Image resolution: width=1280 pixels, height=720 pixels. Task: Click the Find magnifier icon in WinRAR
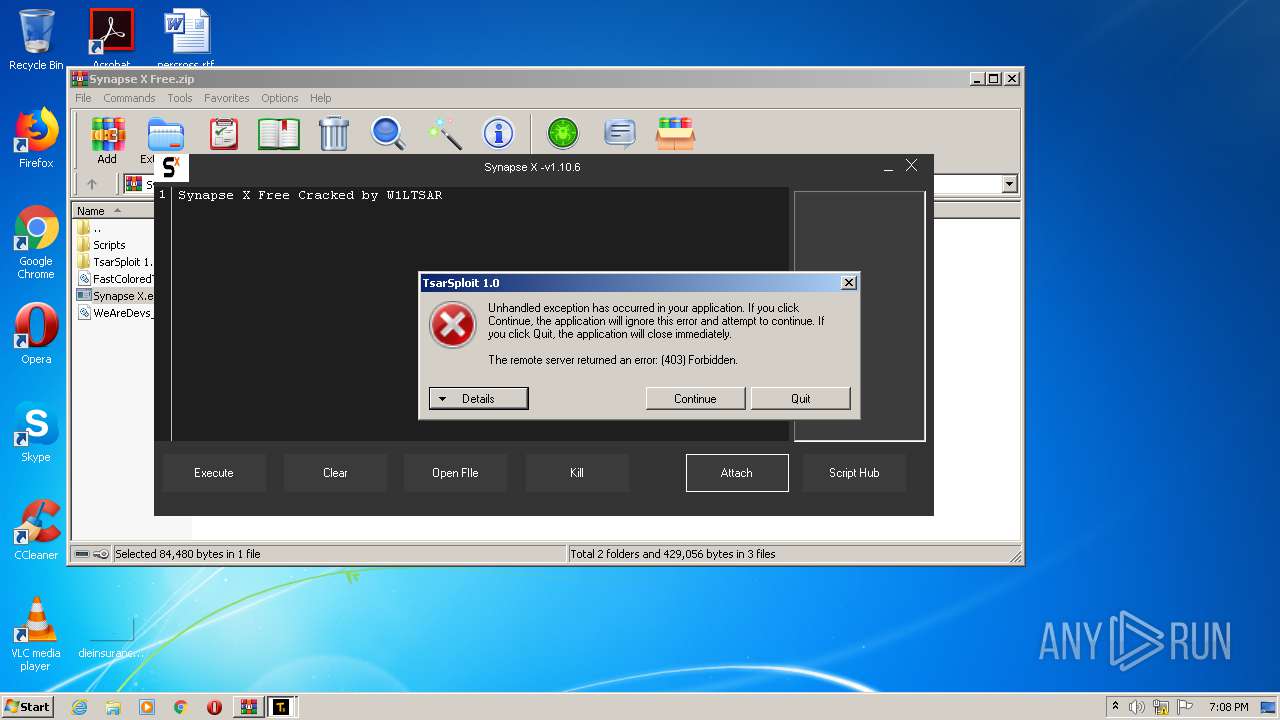coord(388,134)
